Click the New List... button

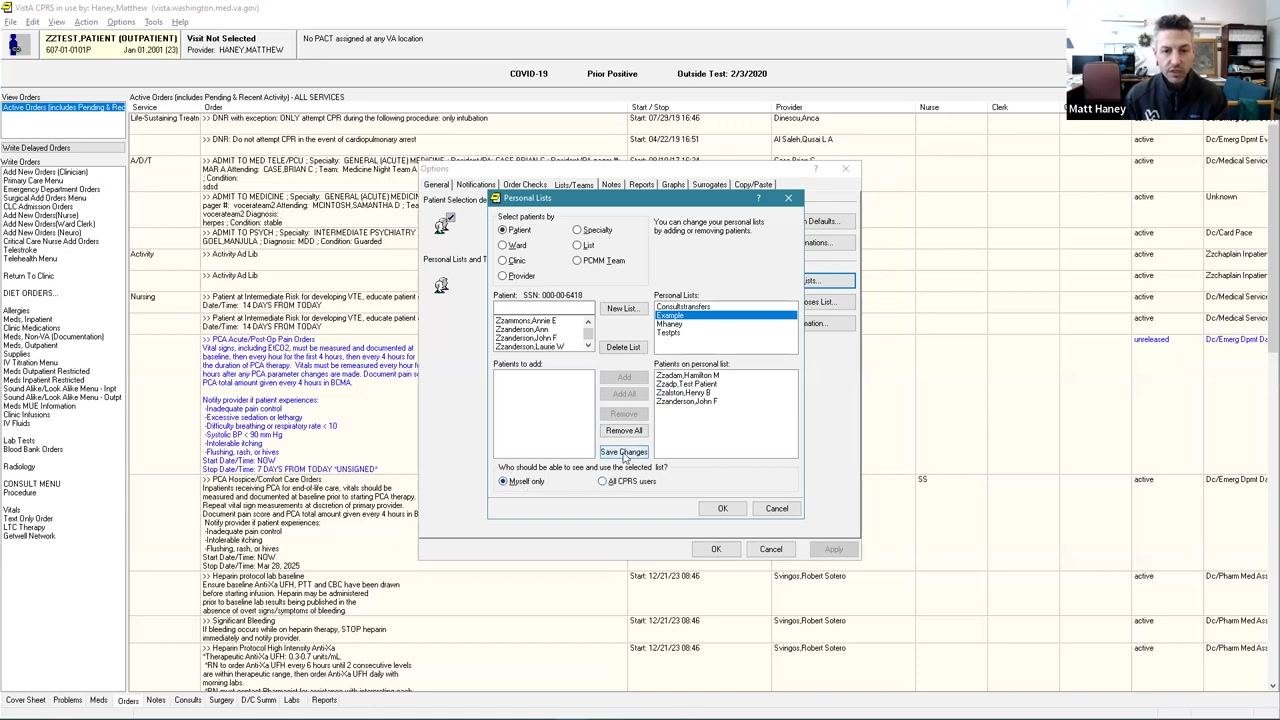(623, 309)
